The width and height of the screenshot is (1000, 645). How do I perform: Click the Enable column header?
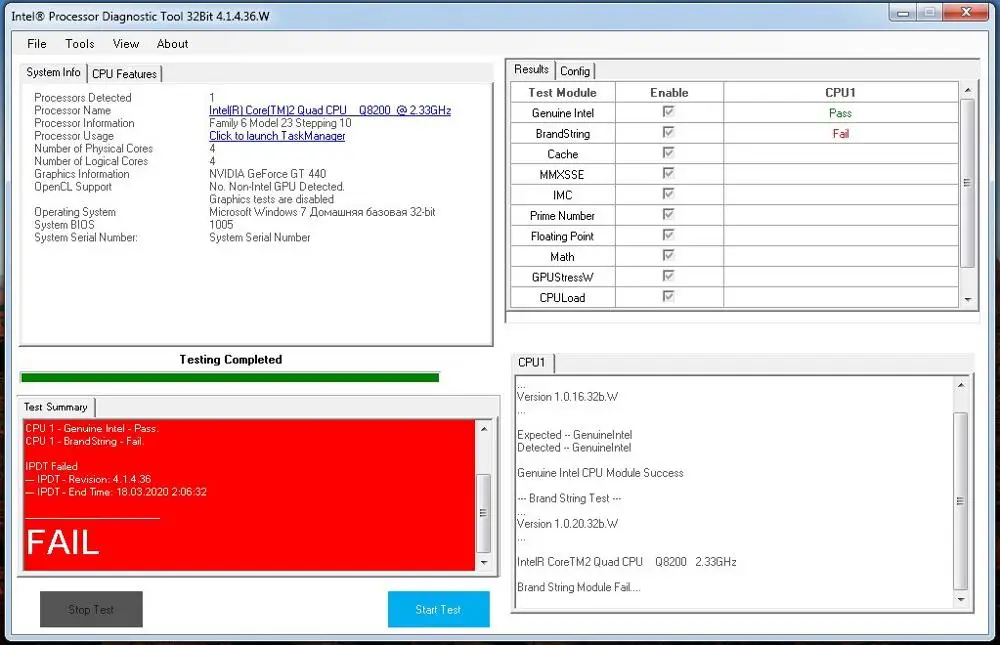669,93
